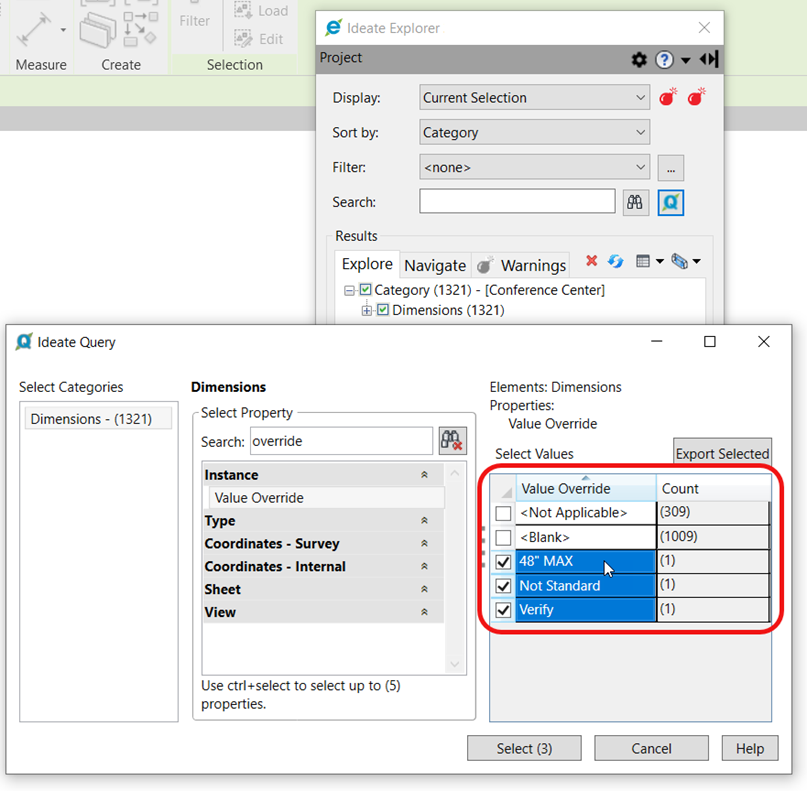Expand the Dimensions (1321) tree node

366,311
